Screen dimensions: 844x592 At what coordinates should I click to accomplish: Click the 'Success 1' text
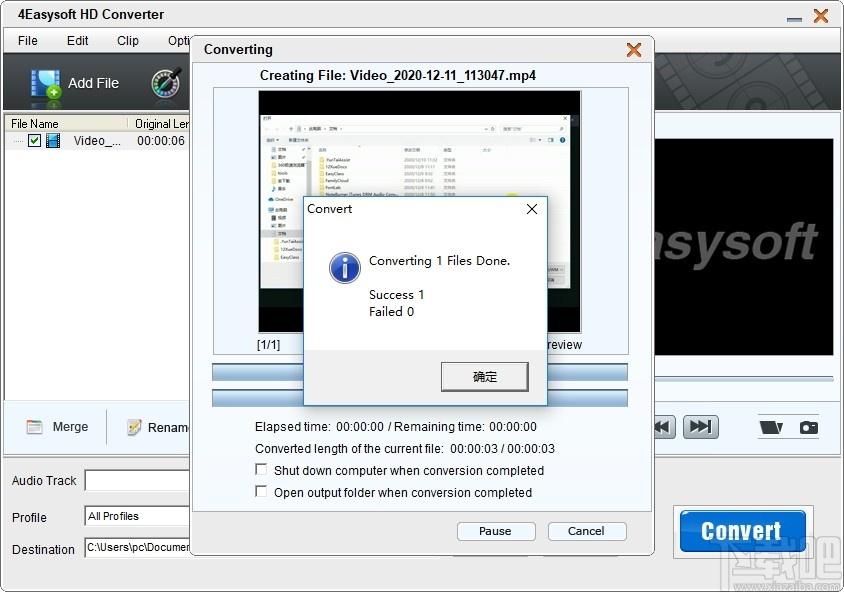pyautogui.click(x=397, y=295)
